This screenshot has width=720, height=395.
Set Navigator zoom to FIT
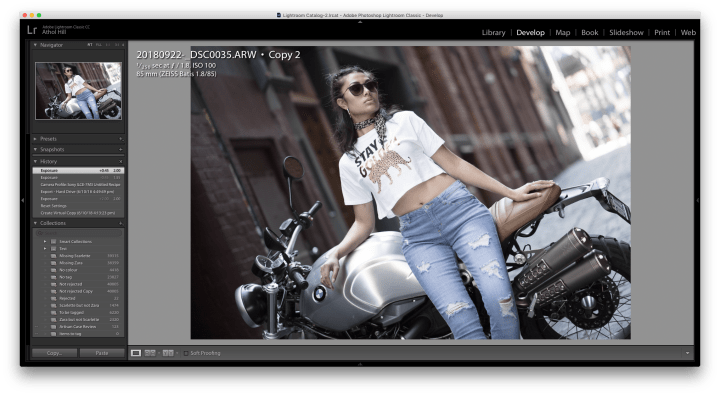point(90,45)
